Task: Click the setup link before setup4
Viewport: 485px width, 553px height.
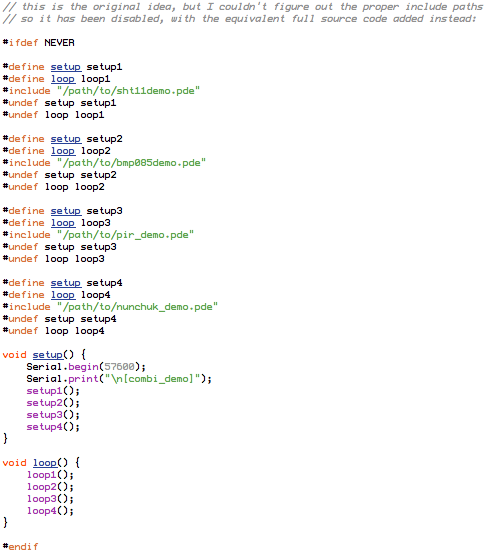Action: [x=66, y=283]
